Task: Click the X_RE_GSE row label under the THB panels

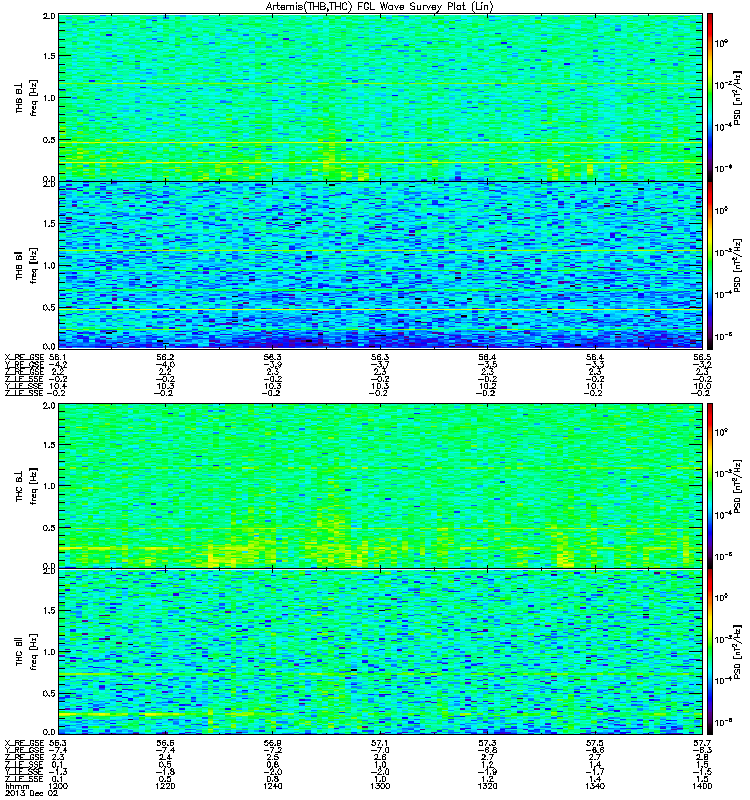Action: click(24, 357)
